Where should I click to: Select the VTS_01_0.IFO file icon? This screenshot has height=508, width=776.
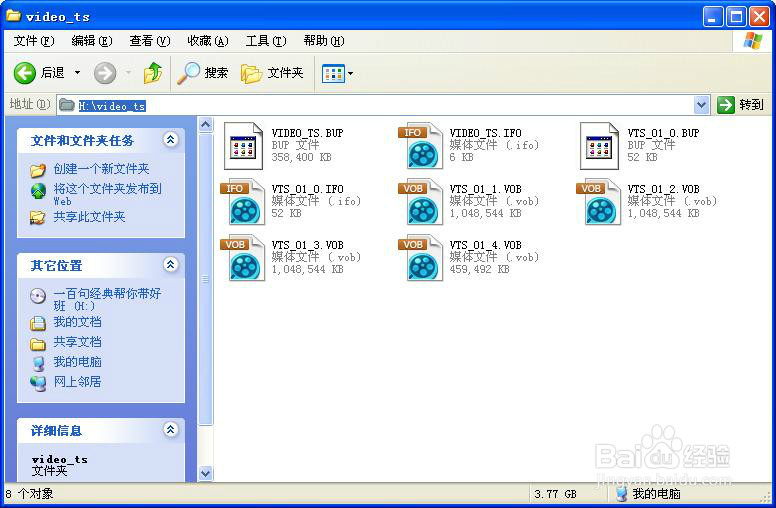[242, 202]
